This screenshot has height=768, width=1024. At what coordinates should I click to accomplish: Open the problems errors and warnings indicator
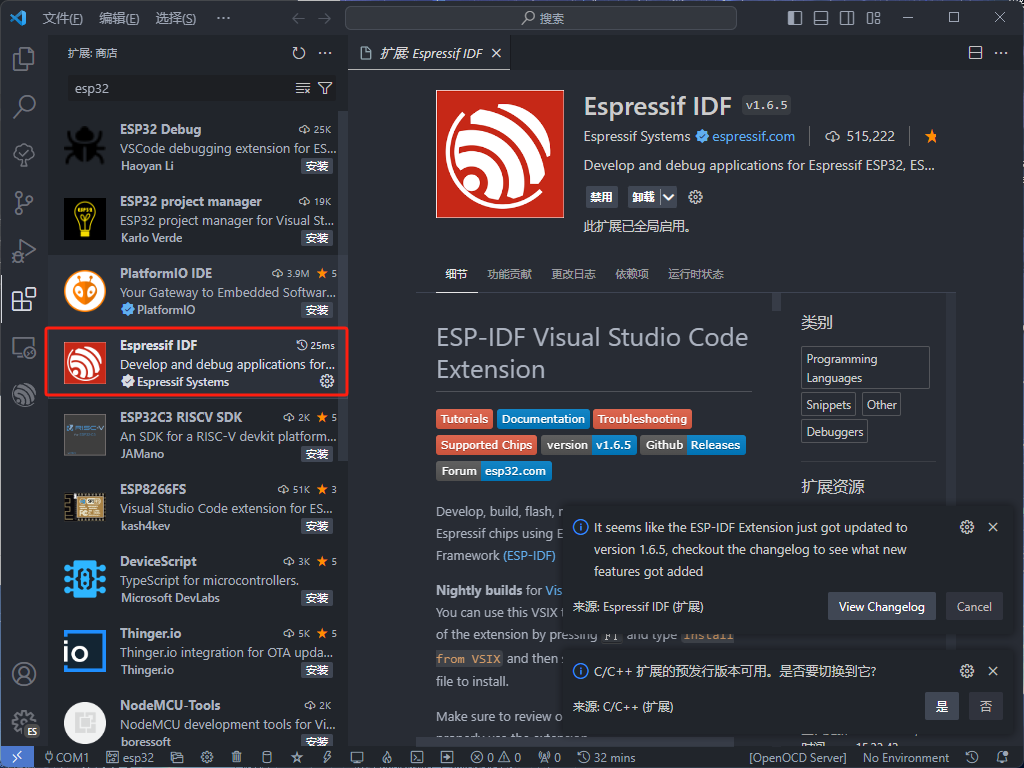[x=496, y=758]
